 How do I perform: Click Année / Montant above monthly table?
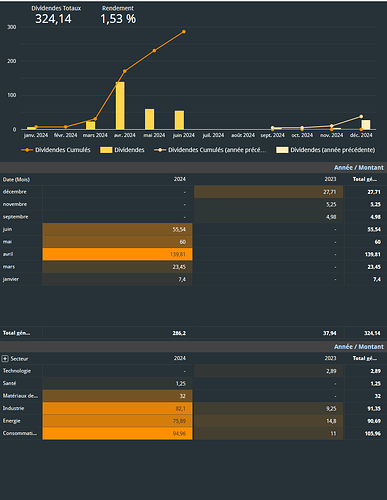359,167
